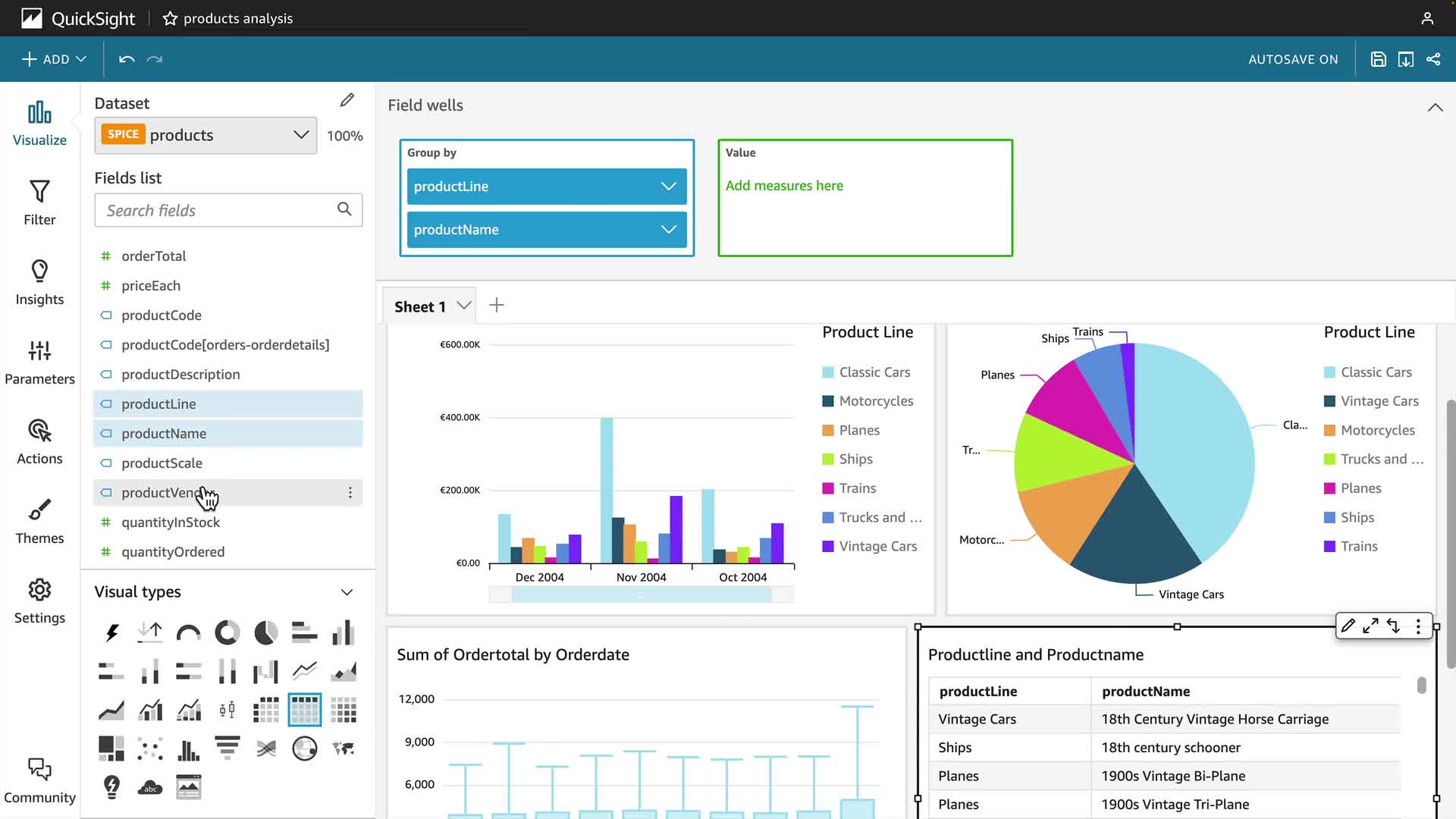The height and width of the screenshot is (819, 1456).
Task: Select the funnel chart visual type
Action: (227, 748)
